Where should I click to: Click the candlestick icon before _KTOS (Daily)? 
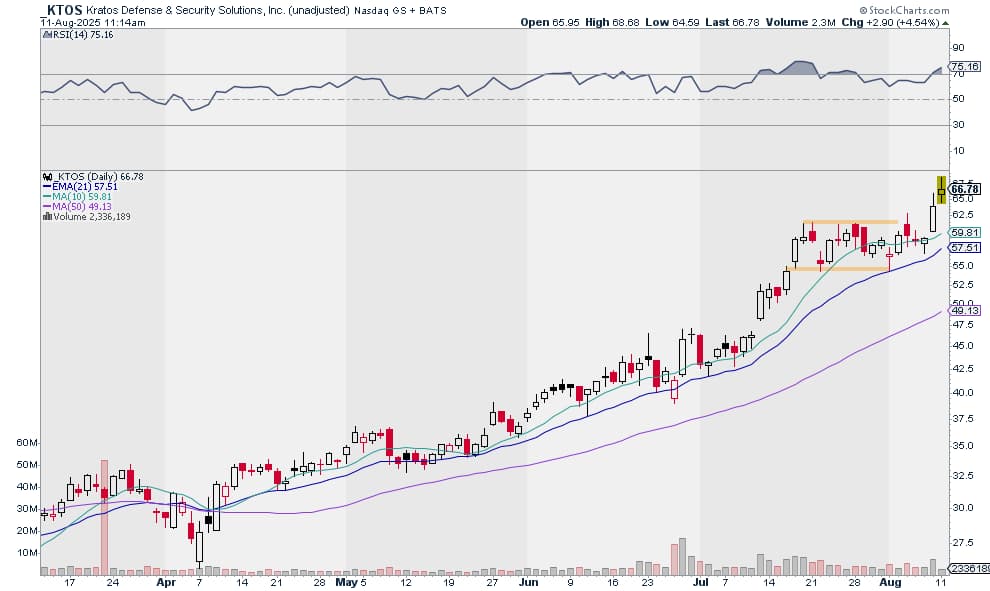pyautogui.click(x=47, y=177)
